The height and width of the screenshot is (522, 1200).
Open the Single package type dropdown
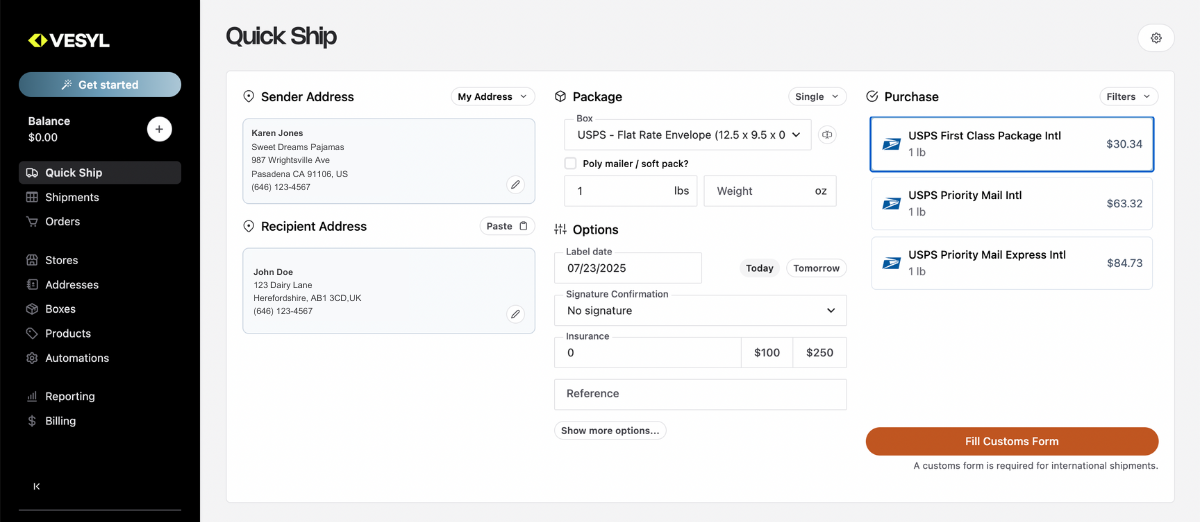(817, 97)
